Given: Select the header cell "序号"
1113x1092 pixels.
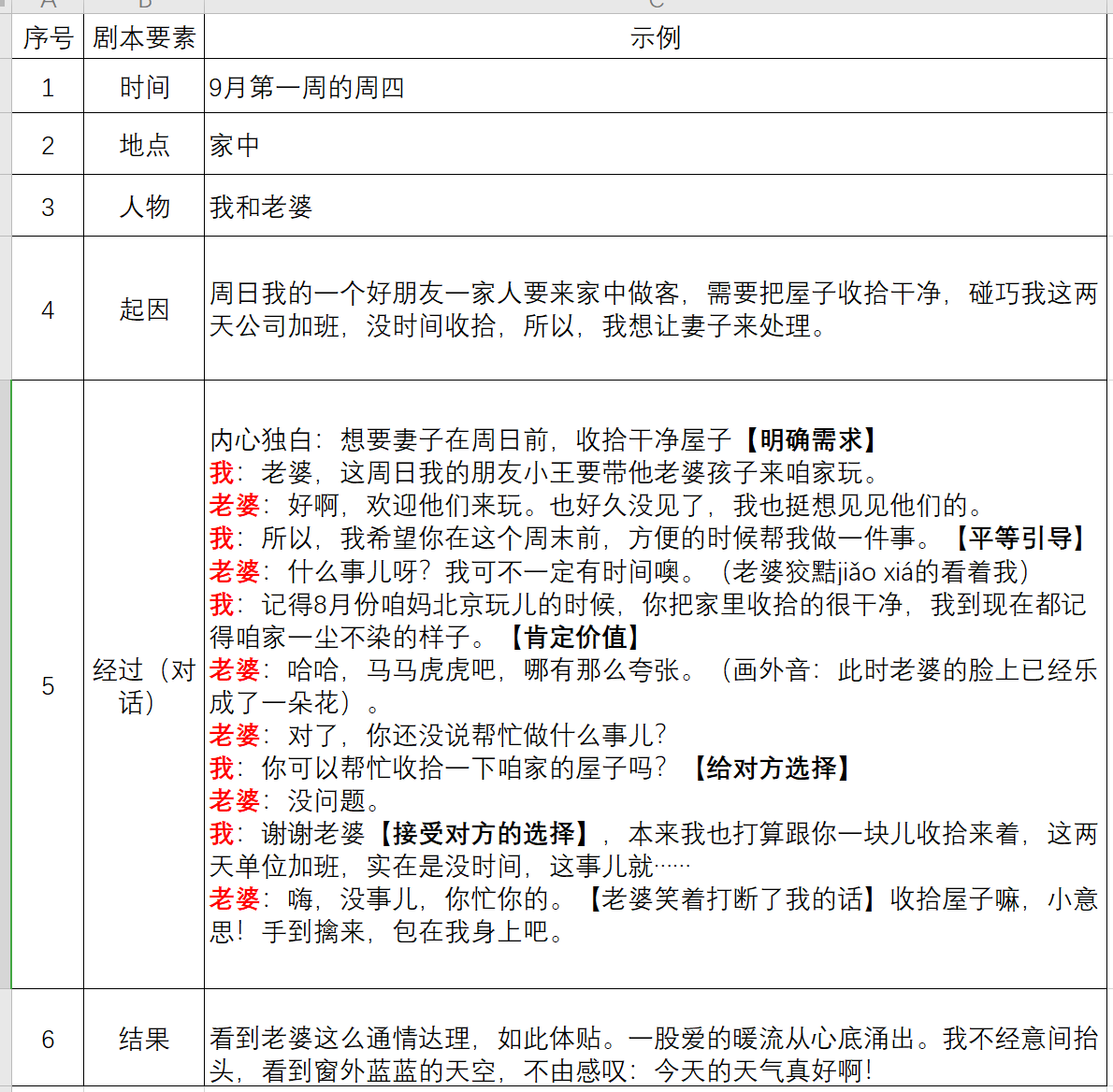Looking at the screenshot, I should (48, 36).
